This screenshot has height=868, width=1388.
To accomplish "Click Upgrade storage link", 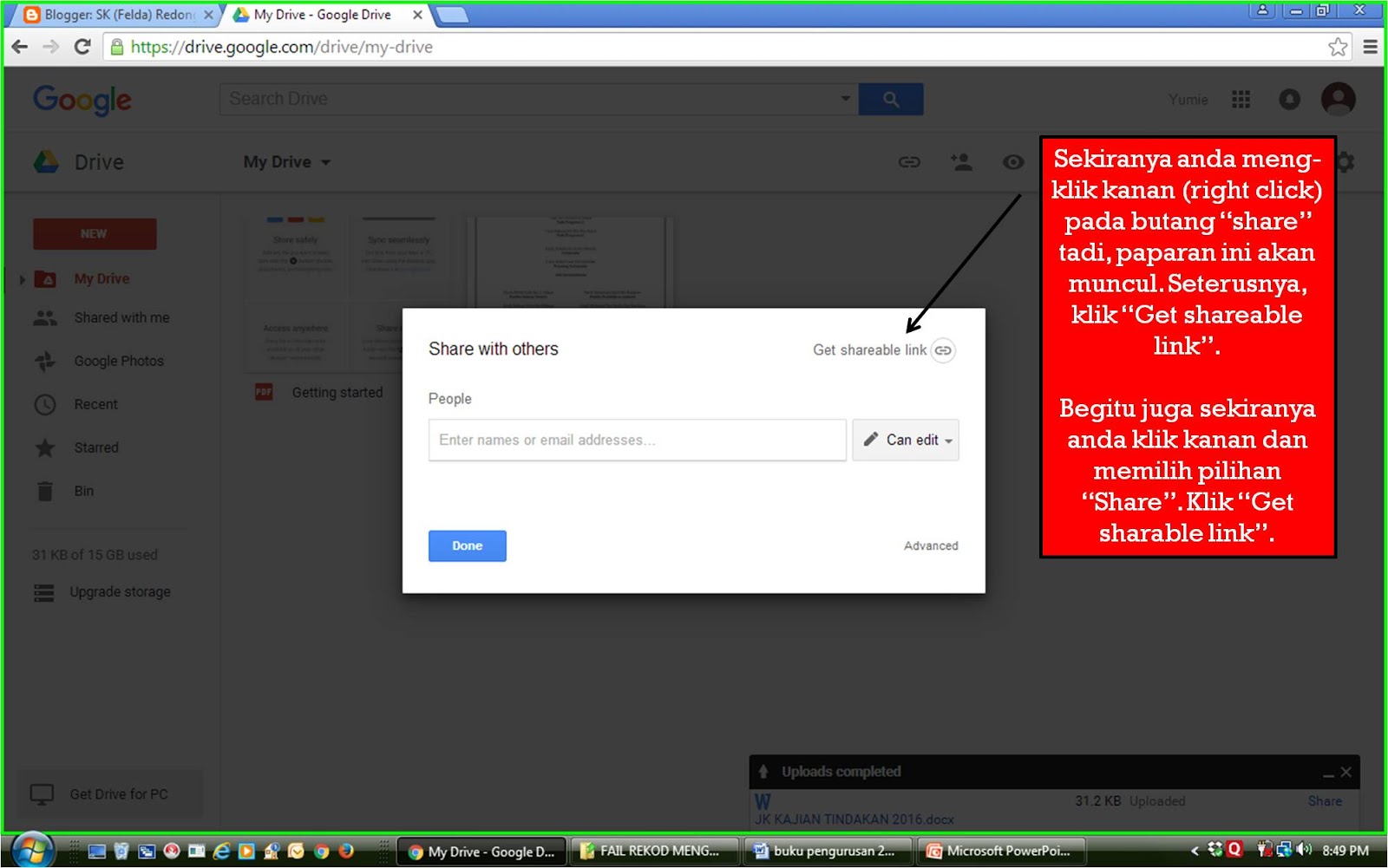I will click(120, 592).
